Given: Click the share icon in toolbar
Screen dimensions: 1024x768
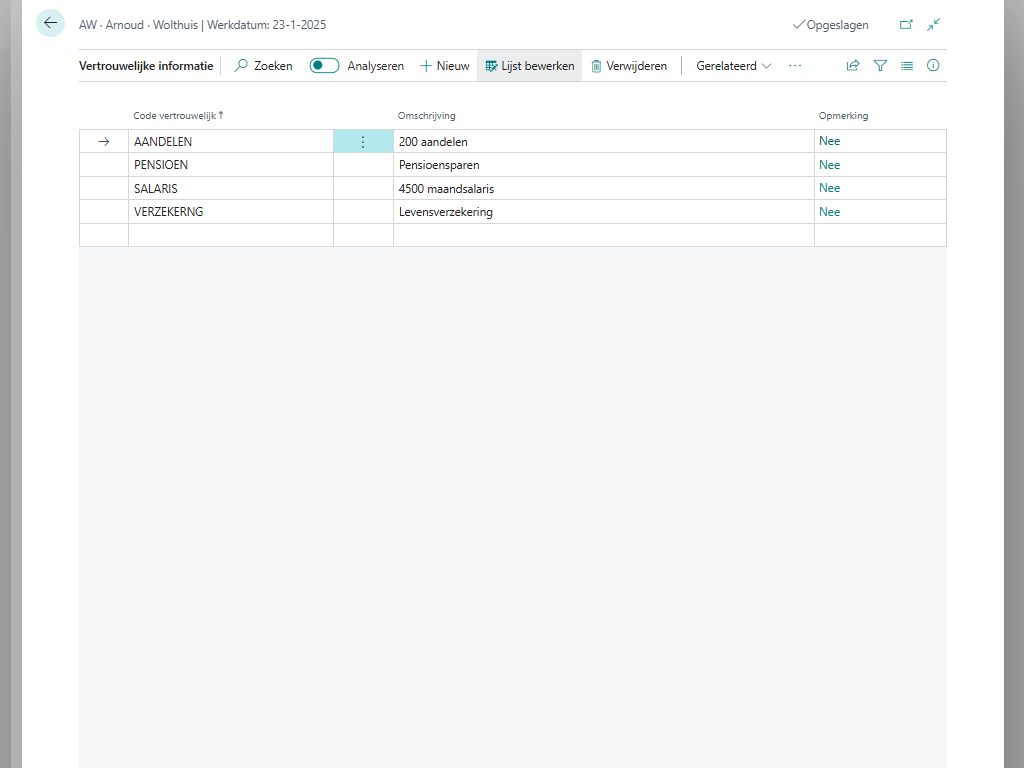Looking at the screenshot, I should [853, 66].
